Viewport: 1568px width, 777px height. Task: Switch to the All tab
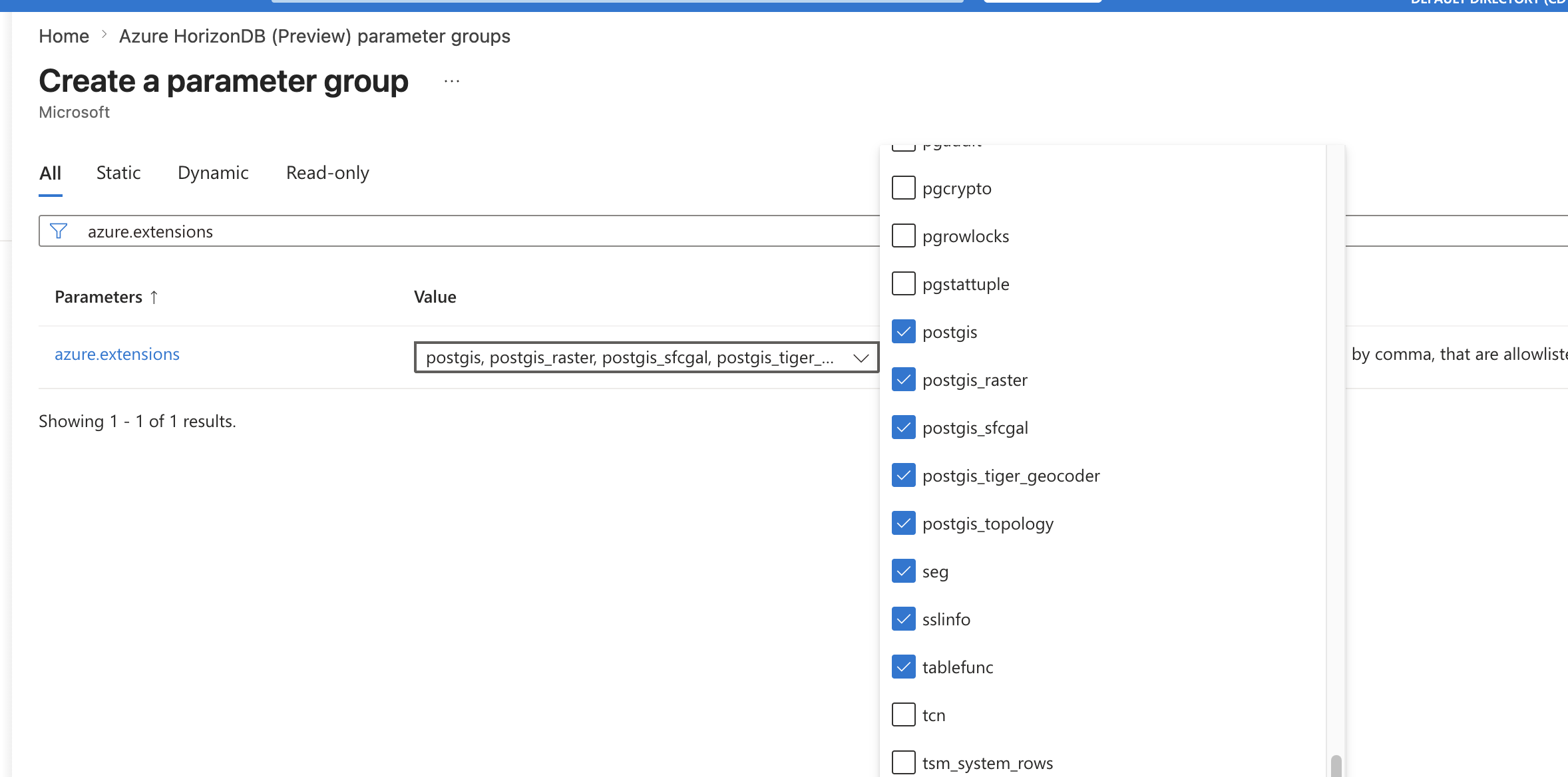[x=51, y=174]
